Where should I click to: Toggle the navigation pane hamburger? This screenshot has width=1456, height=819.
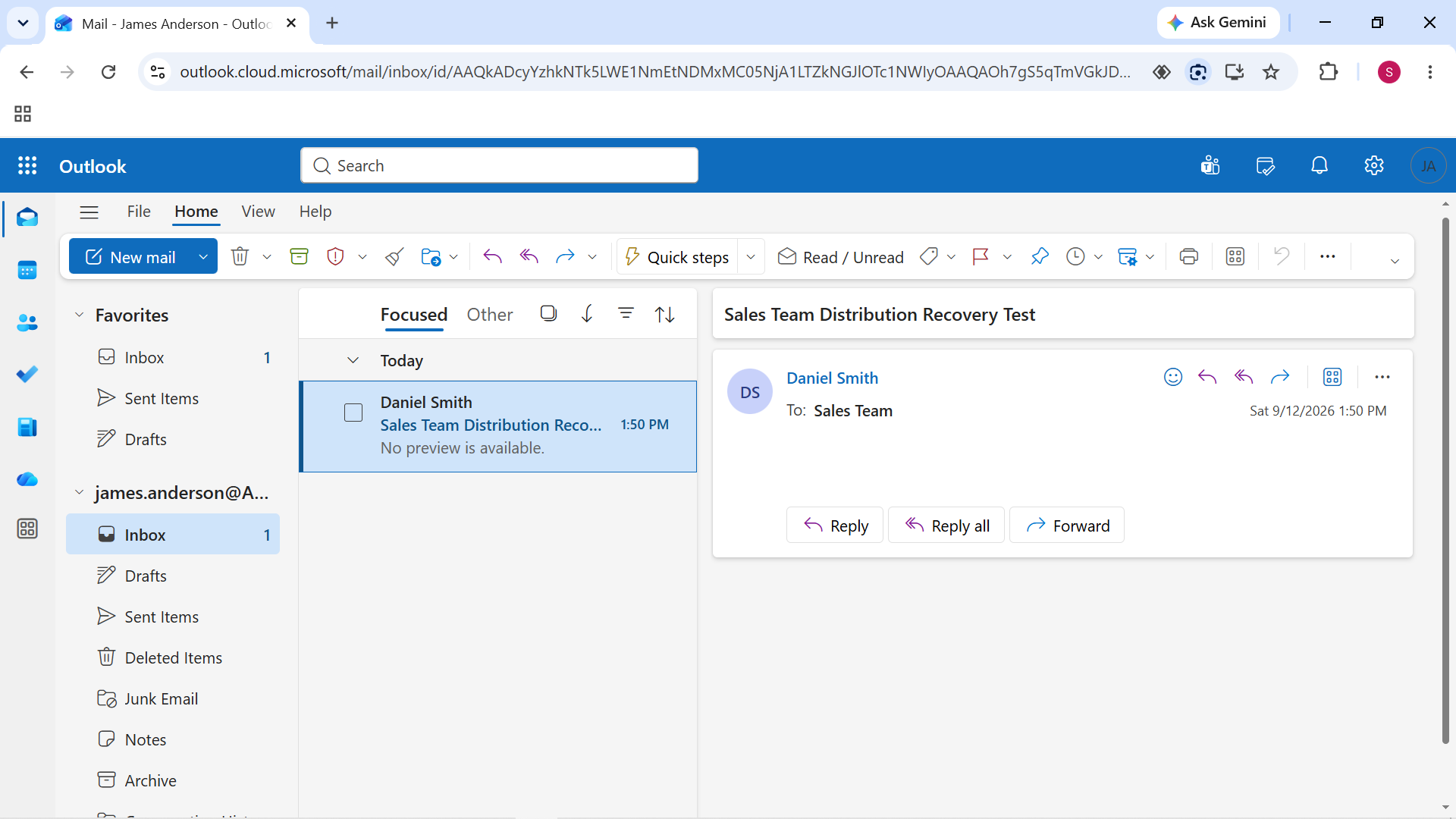(89, 212)
